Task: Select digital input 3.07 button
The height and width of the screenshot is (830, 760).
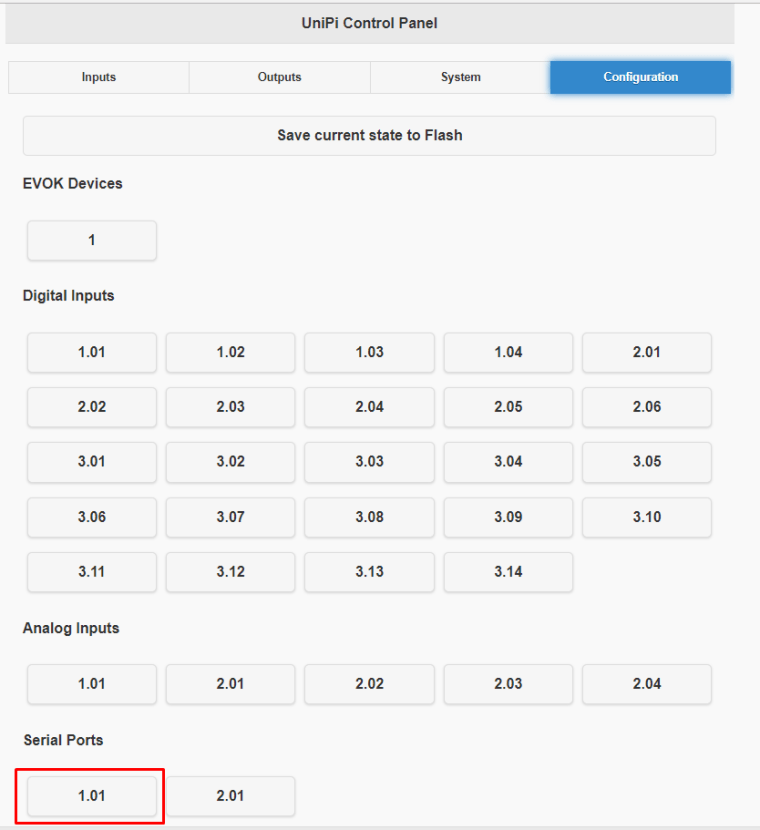Action: (230, 517)
